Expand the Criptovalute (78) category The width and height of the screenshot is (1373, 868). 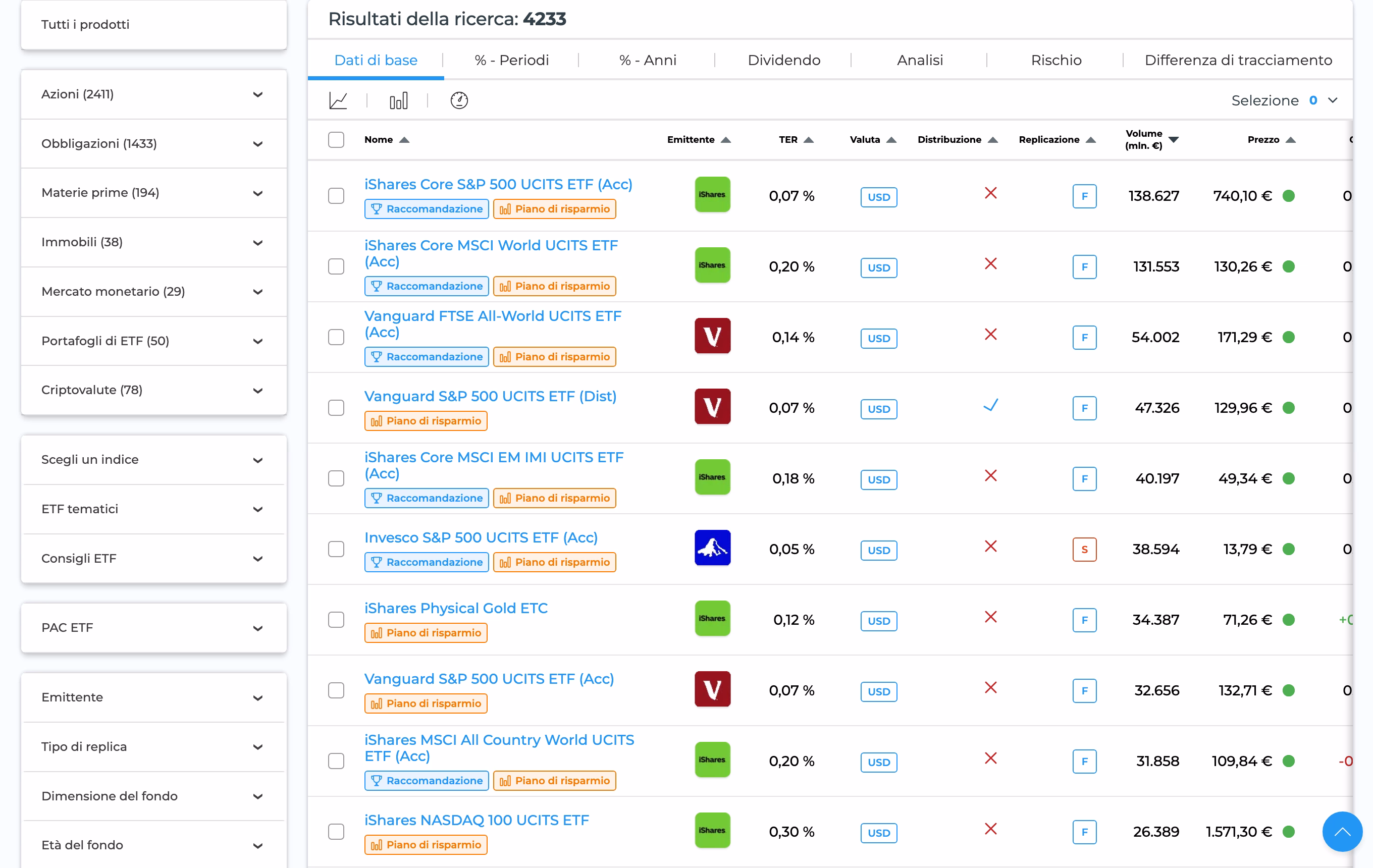(x=153, y=391)
